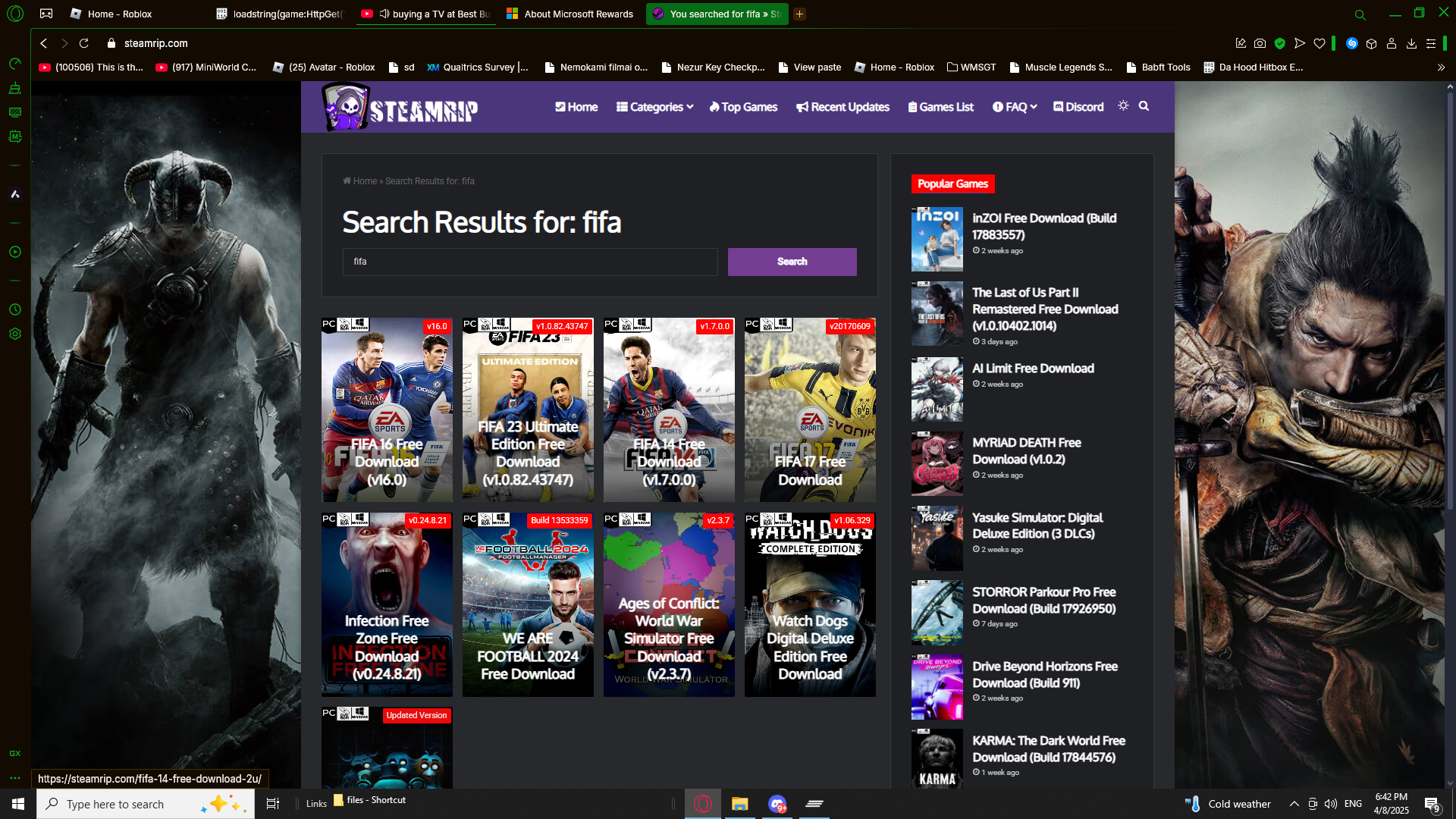Click the purple Search button
Image resolution: width=1456 pixels, height=819 pixels.
click(792, 262)
